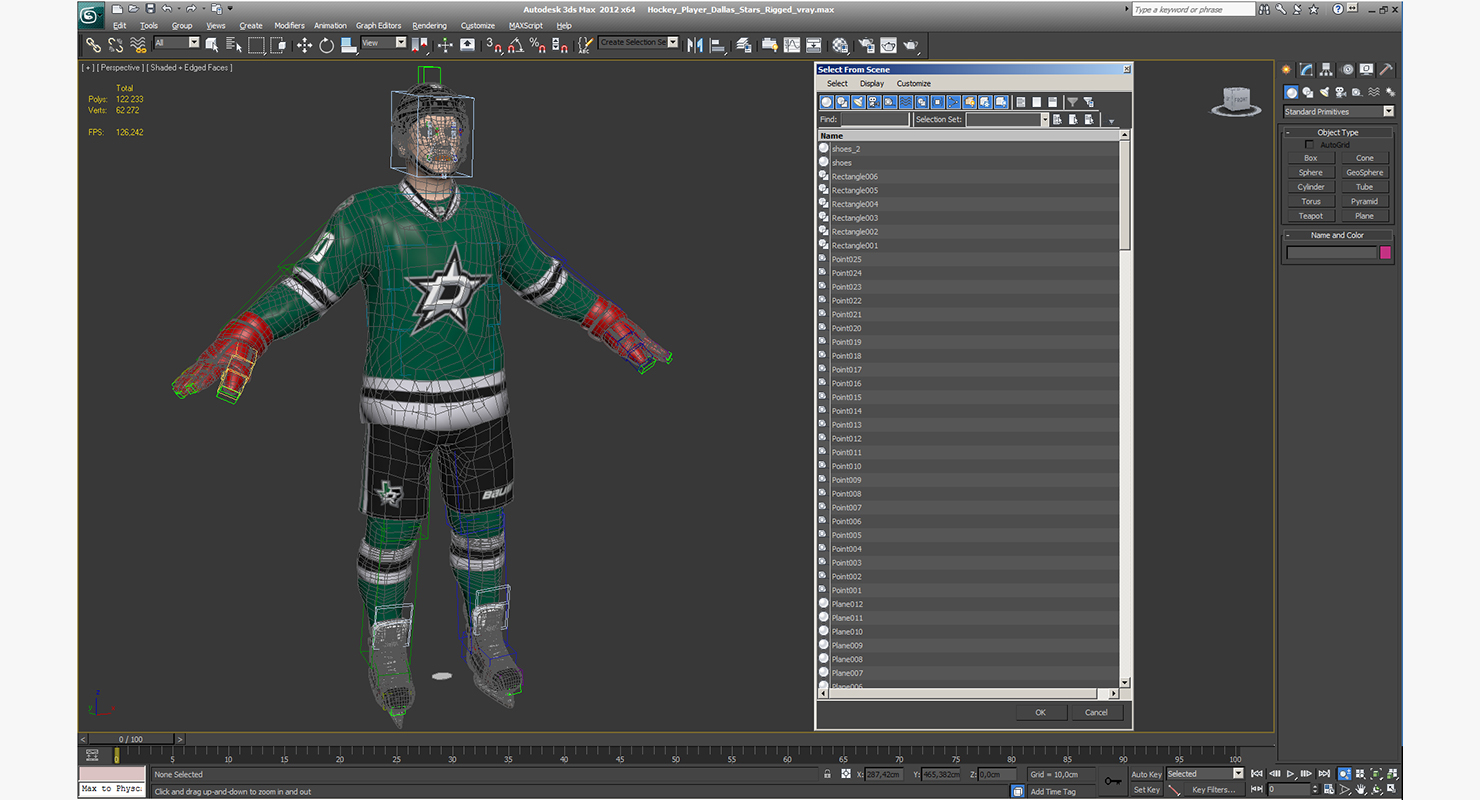Click the render teapot icon
Image resolution: width=1480 pixels, height=800 pixels.
click(911, 45)
